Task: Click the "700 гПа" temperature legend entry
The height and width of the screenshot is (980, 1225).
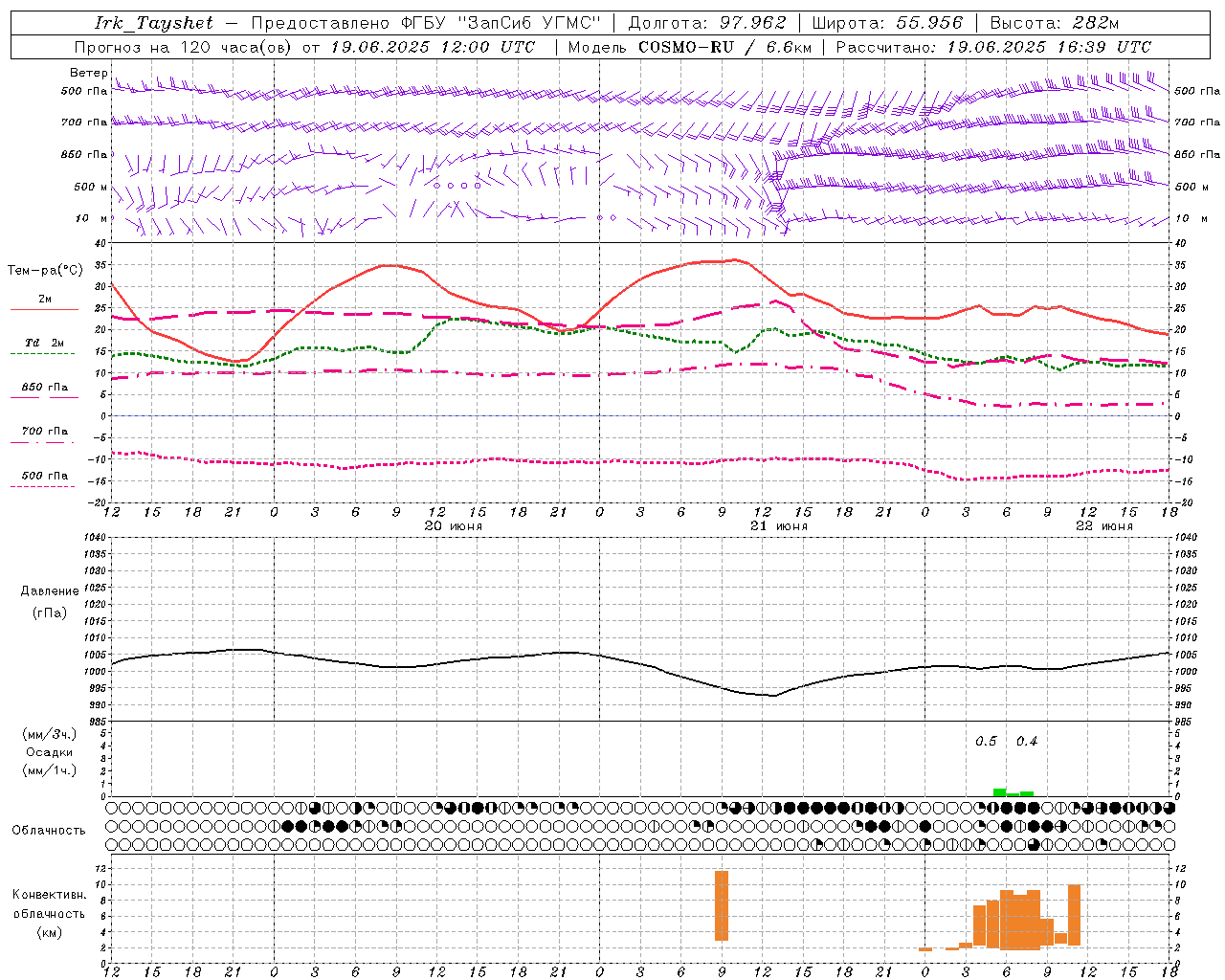Action: click(45, 432)
